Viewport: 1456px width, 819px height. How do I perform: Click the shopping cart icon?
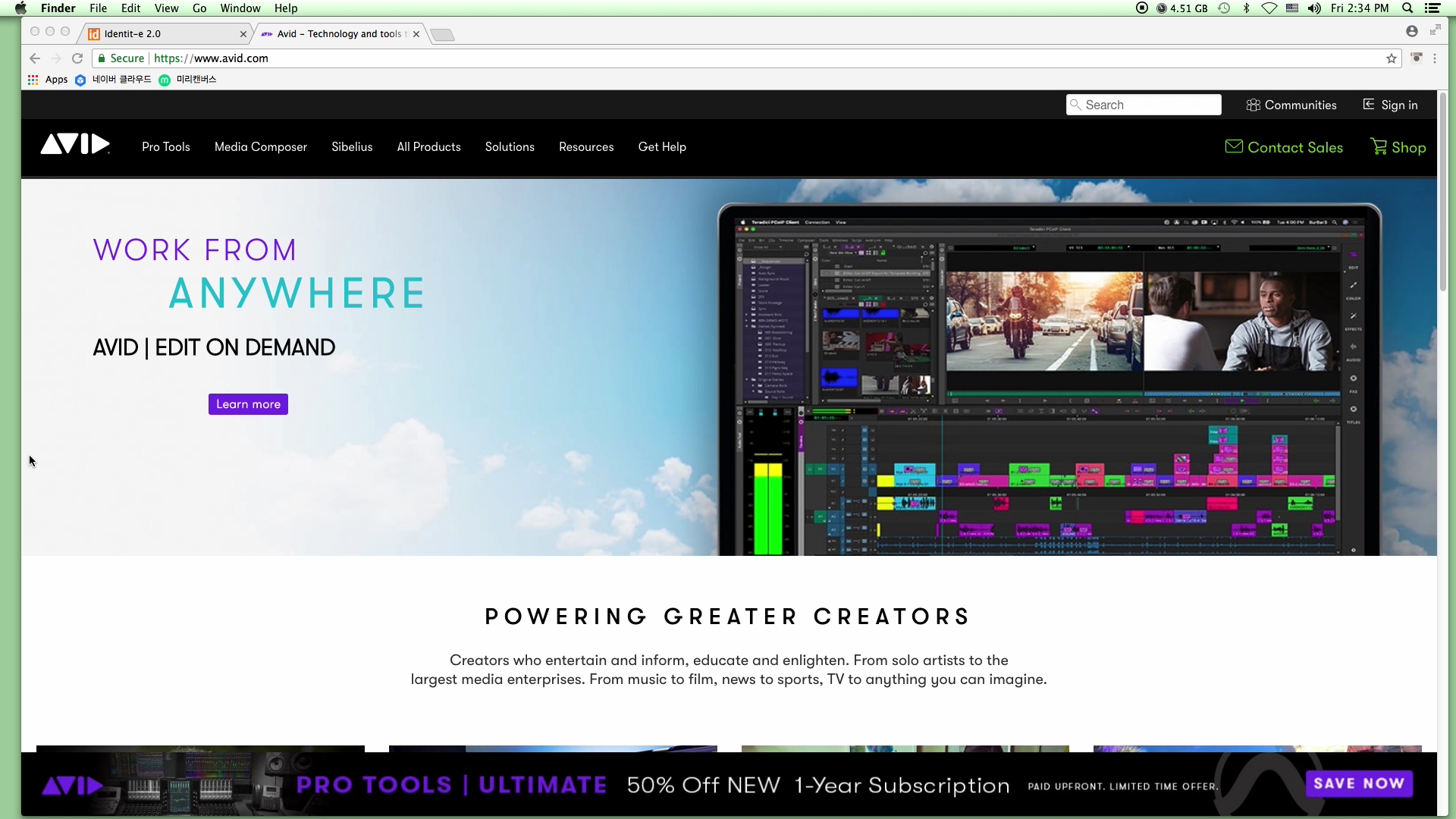(1379, 146)
